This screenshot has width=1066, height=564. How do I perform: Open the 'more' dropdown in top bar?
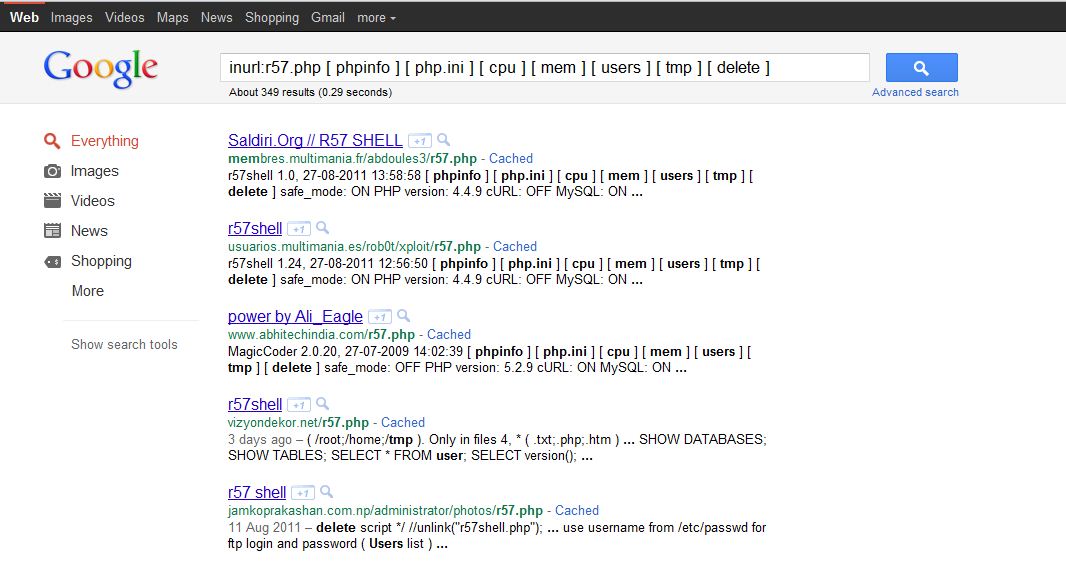pyautogui.click(x=376, y=18)
